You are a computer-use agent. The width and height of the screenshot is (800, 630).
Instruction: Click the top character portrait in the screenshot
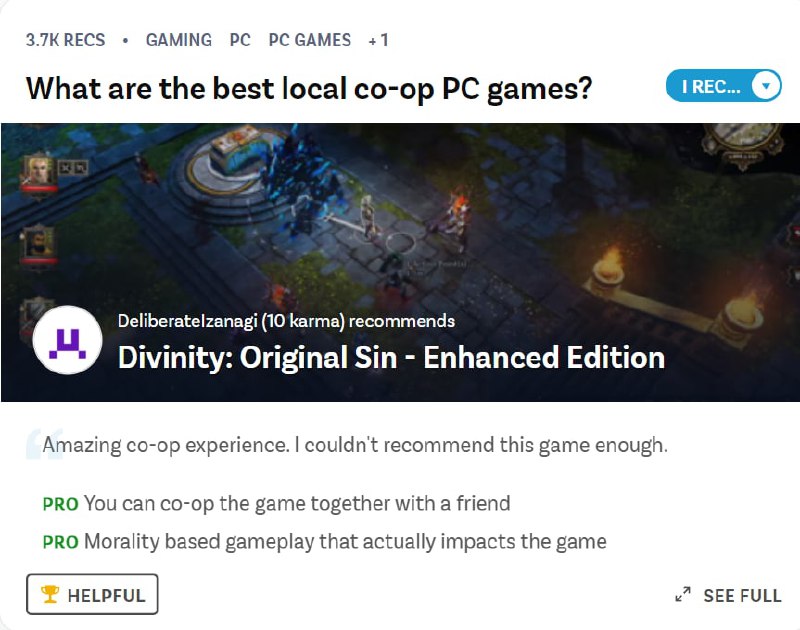tap(39, 173)
